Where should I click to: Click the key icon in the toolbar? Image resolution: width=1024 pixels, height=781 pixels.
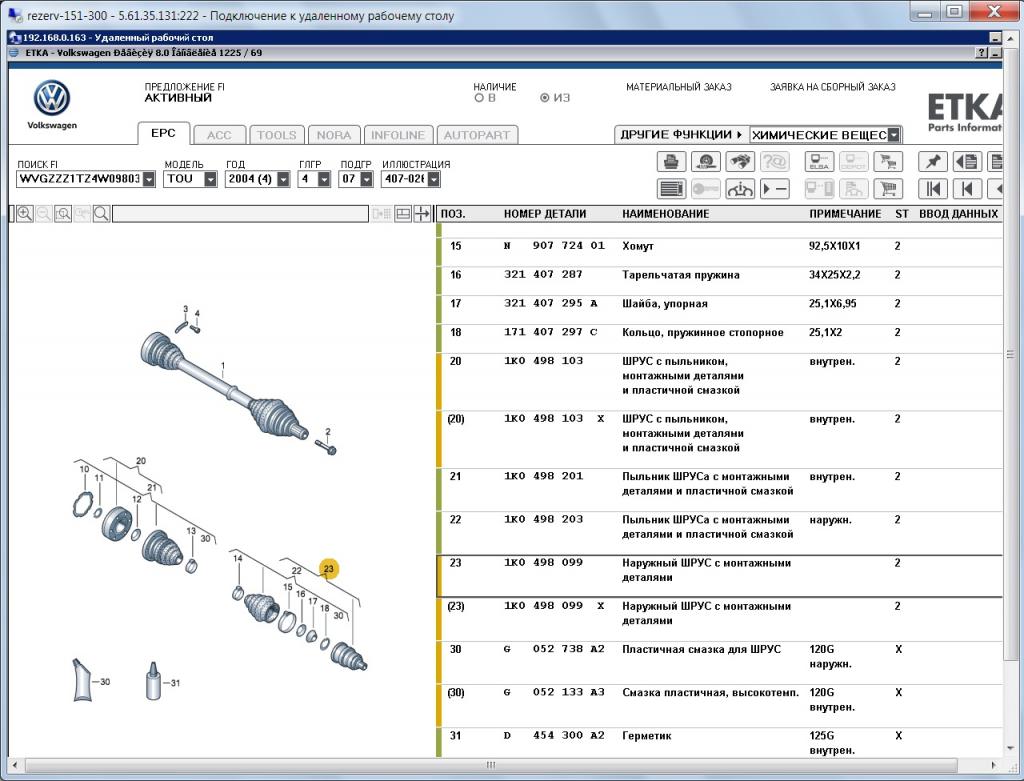pyautogui.click(x=705, y=189)
